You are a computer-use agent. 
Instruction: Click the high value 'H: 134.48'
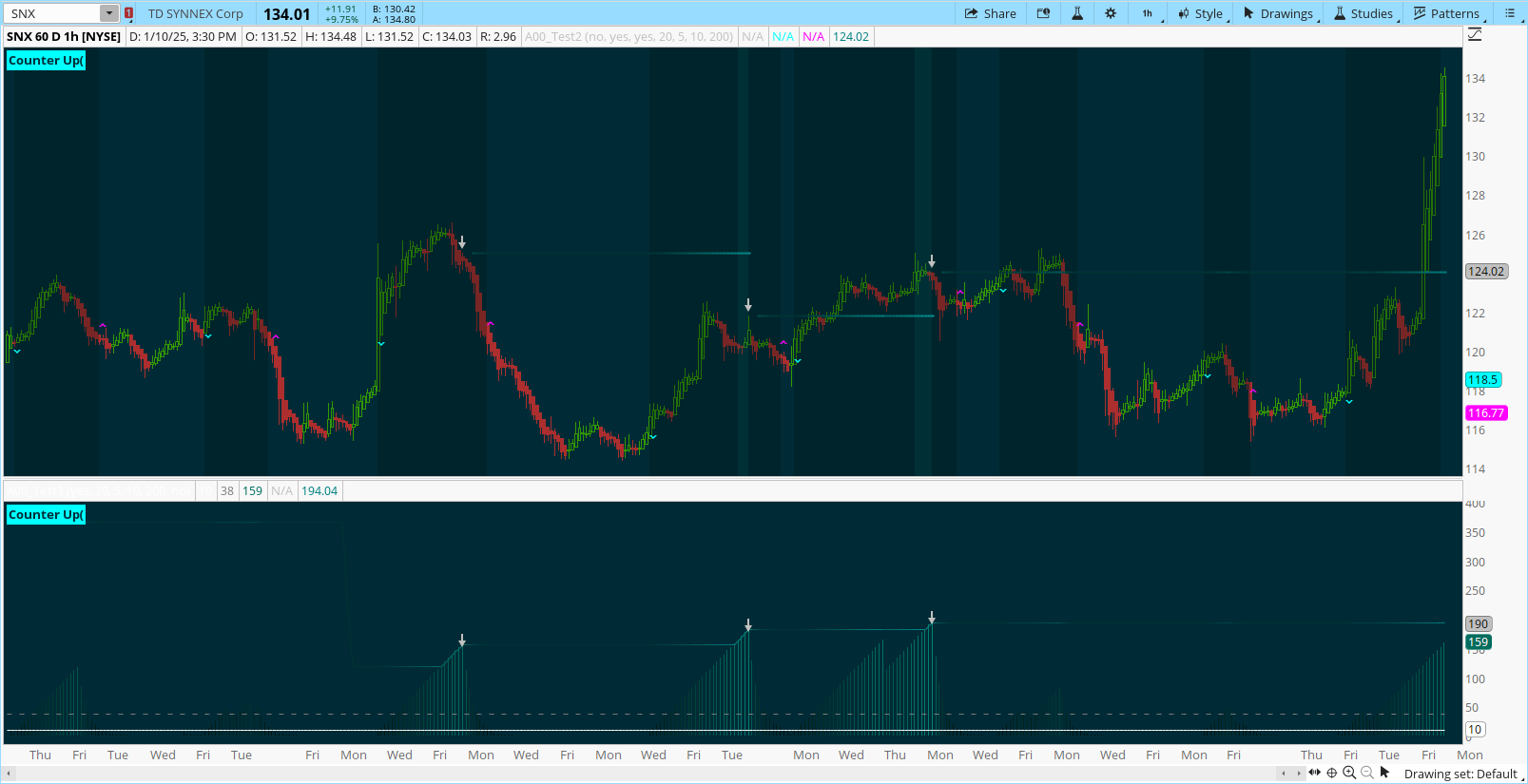point(331,36)
